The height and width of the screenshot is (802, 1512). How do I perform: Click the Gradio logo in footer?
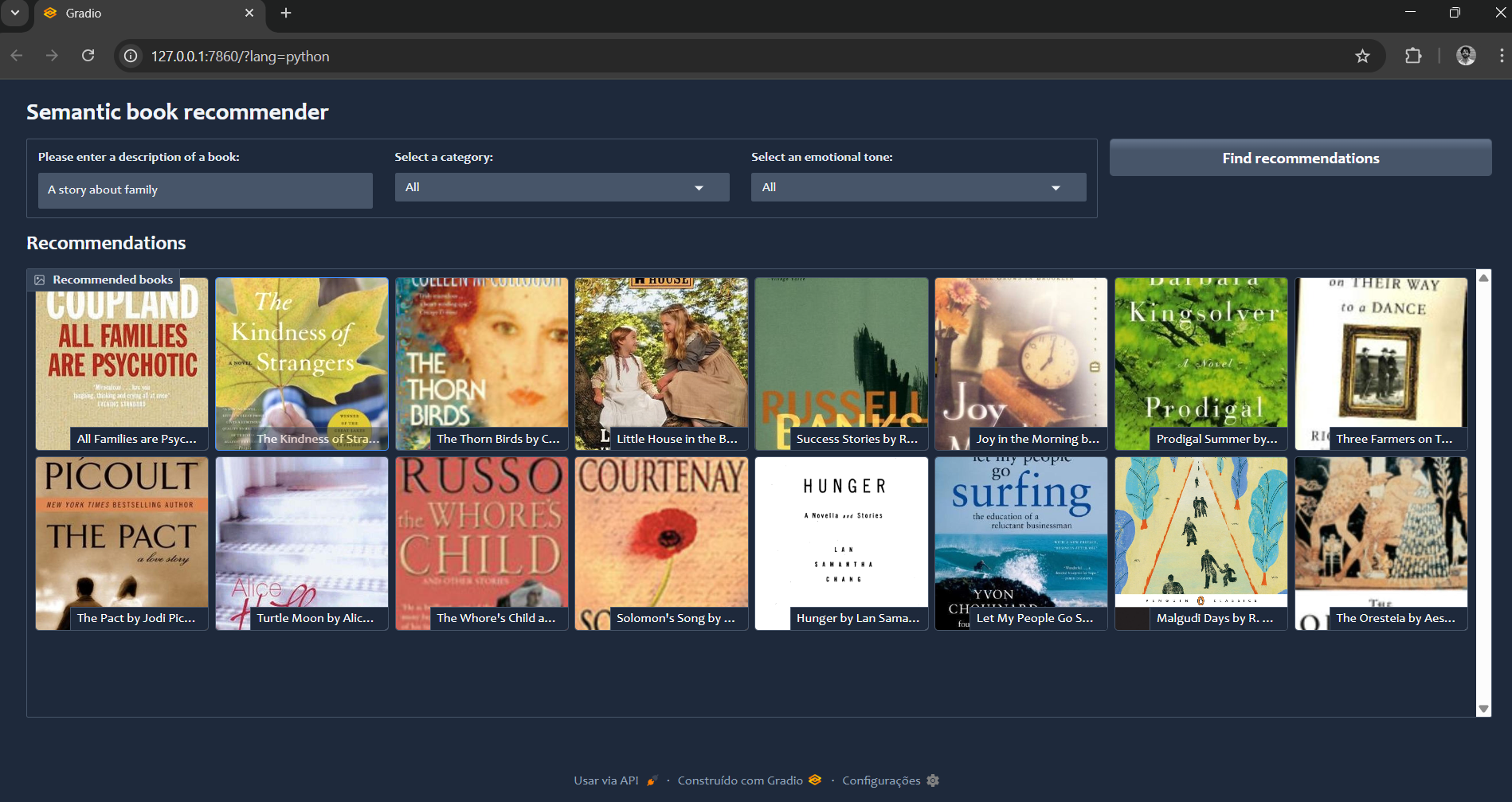[815, 780]
